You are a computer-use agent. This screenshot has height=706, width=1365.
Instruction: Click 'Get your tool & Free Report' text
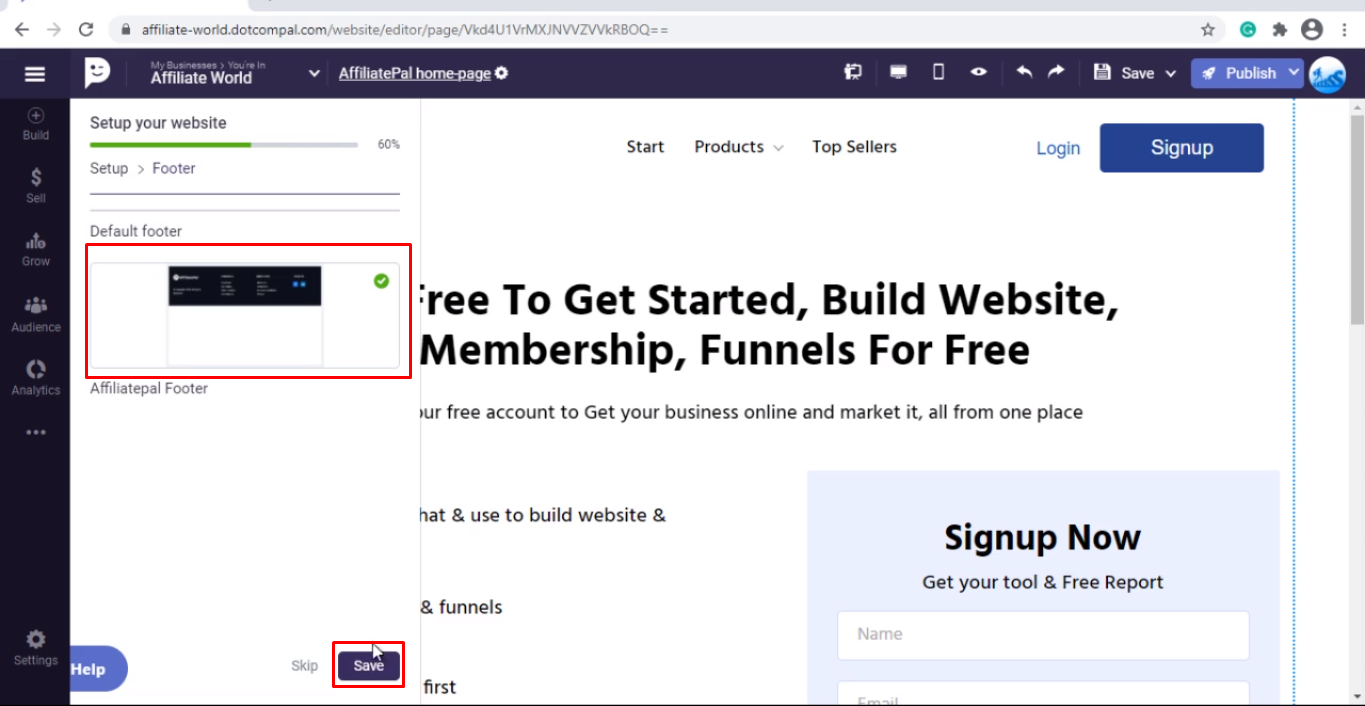click(1043, 582)
